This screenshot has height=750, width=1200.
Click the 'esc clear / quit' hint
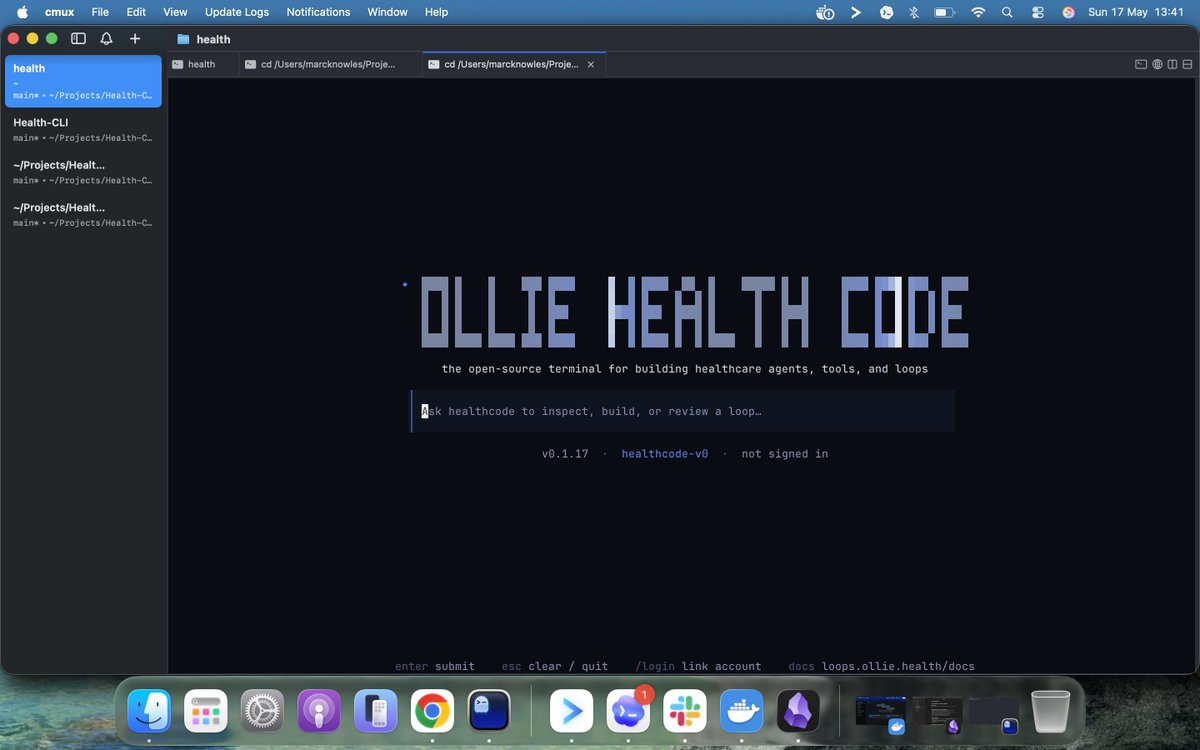click(555, 666)
